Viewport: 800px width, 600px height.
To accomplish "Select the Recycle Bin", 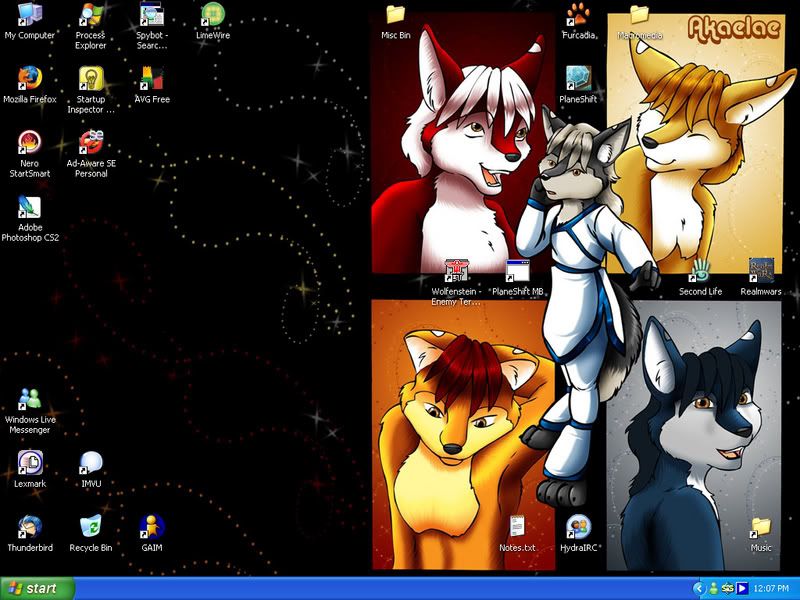I will [91, 534].
